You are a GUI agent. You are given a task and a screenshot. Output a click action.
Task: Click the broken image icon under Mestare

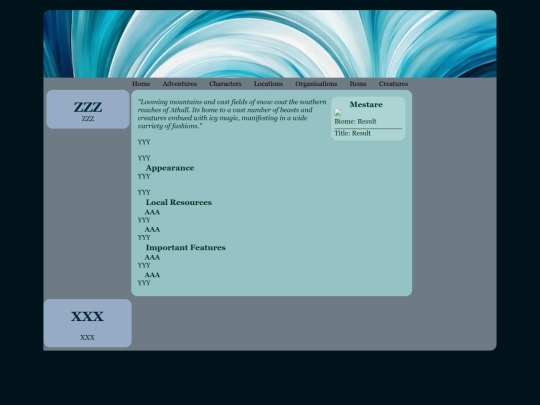(338, 113)
